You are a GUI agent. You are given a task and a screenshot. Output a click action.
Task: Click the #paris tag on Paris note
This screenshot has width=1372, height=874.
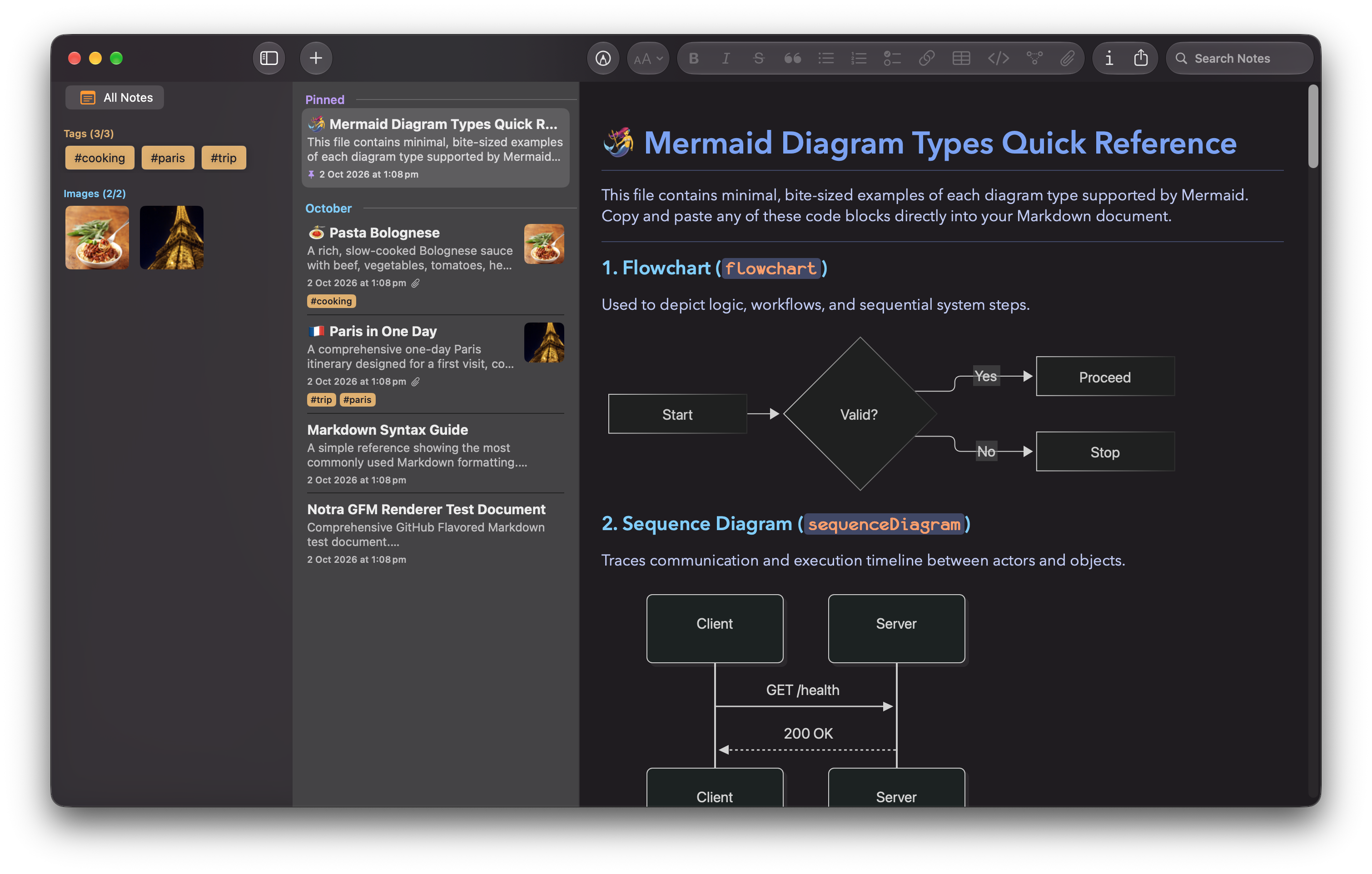(357, 399)
